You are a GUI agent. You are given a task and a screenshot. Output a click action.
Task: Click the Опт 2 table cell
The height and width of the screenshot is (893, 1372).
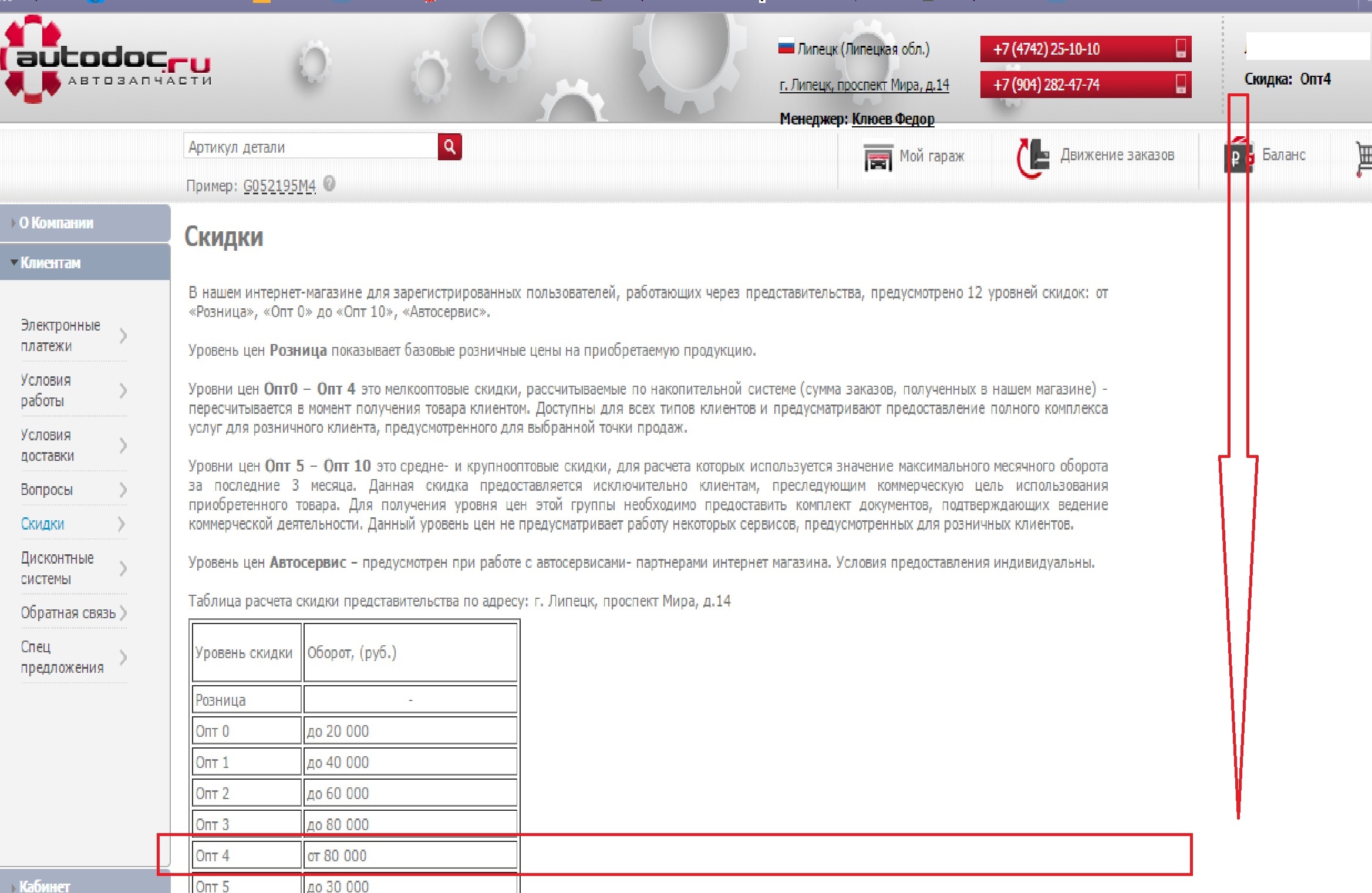coord(247,793)
